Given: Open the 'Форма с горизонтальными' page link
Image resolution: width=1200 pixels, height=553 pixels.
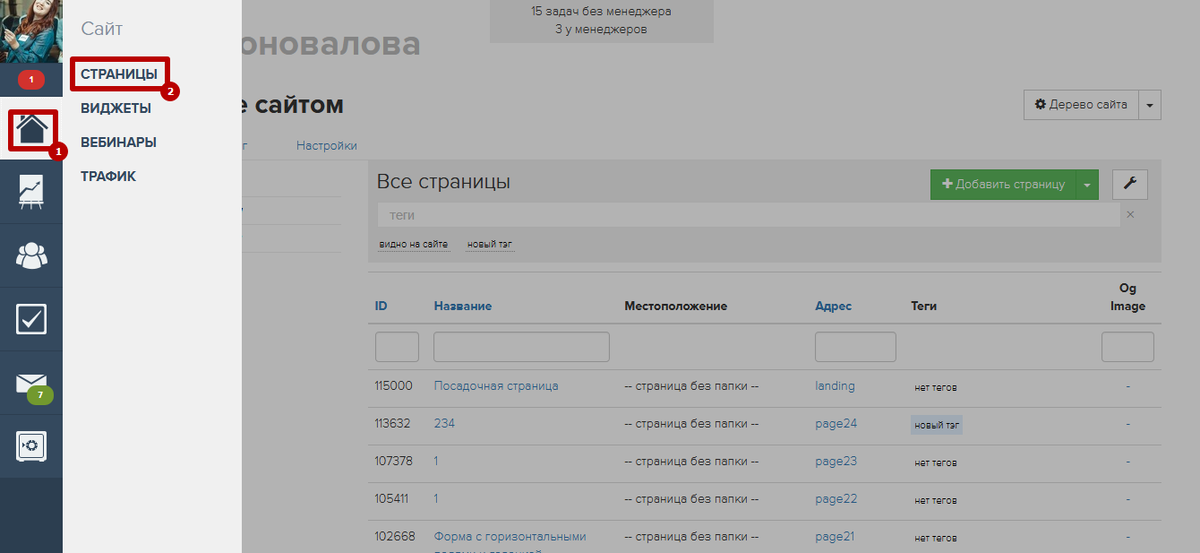Looking at the screenshot, I should (x=510, y=537).
